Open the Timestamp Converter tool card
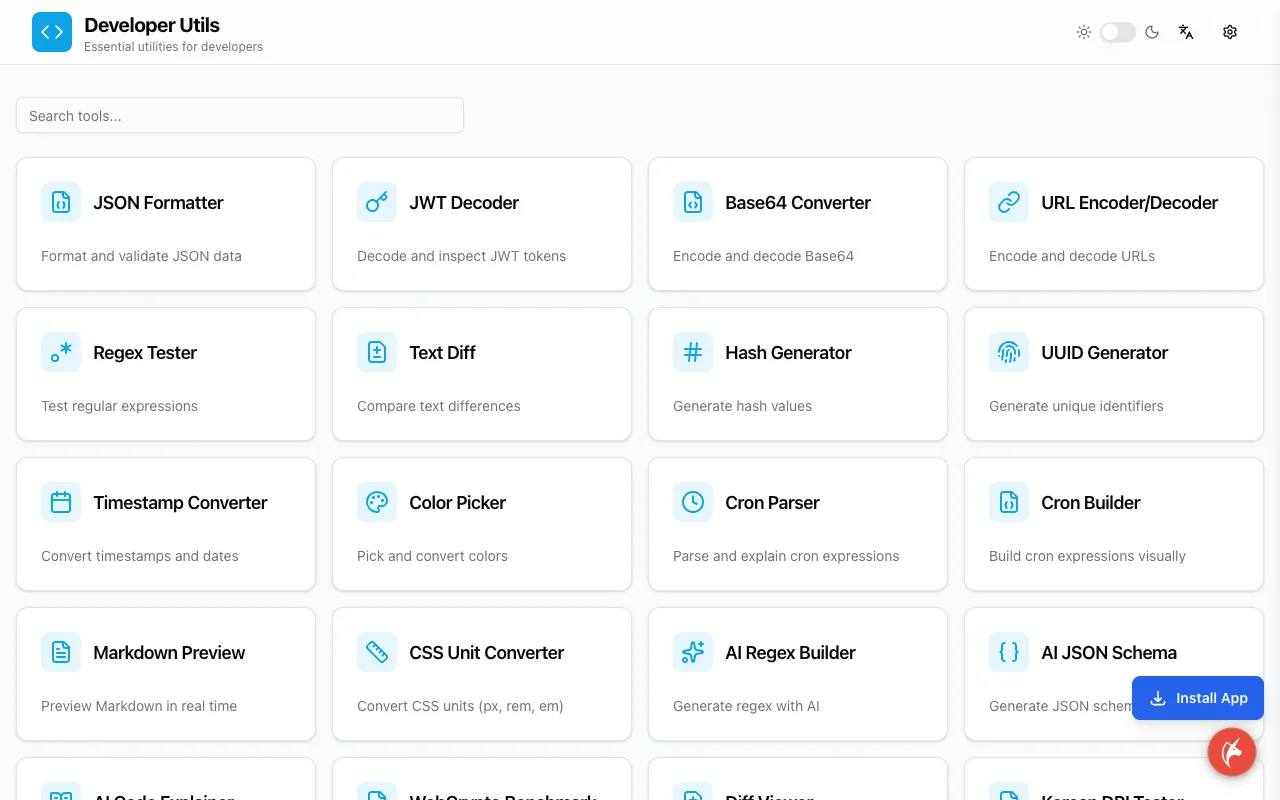 pos(166,524)
